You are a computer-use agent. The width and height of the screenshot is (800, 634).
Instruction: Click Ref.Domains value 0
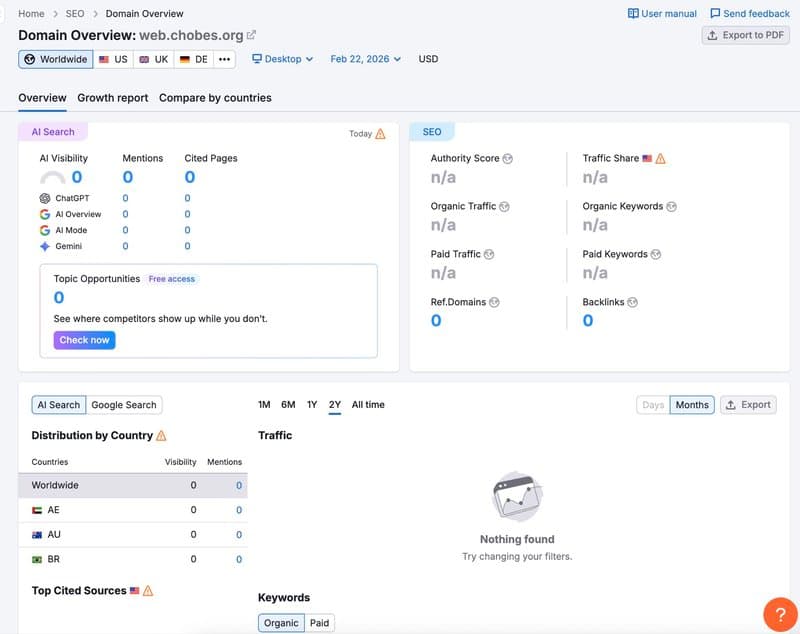click(x=436, y=321)
